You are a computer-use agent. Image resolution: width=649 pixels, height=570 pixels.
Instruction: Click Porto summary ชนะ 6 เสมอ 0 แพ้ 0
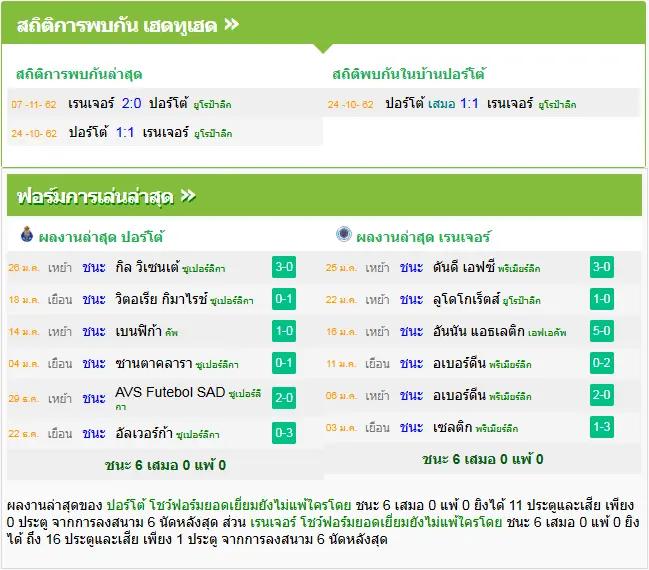tap(165, 465)
